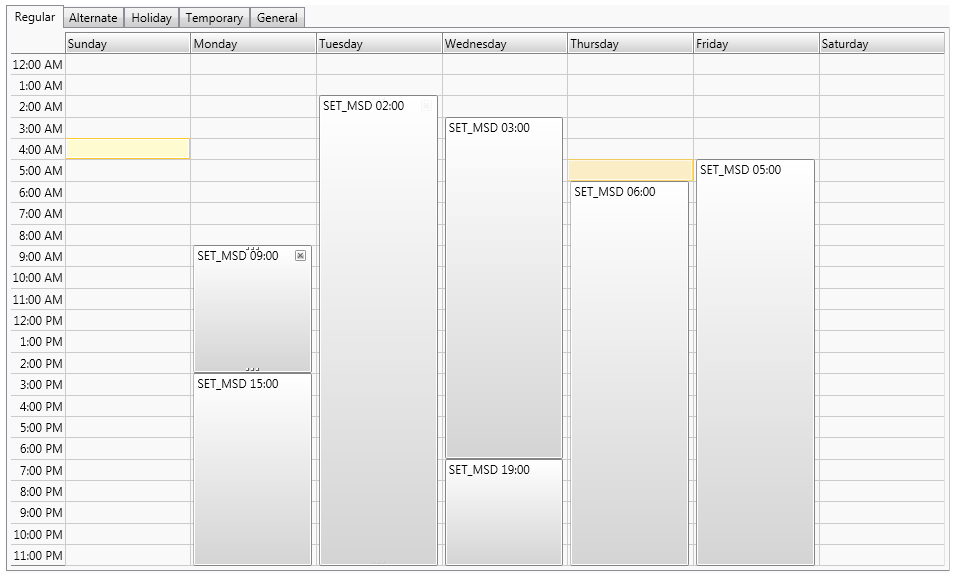Click the highlighted Thursday 5:00 AM slot
The width and height of the screenshot is (958, 580).
(630, 170)
